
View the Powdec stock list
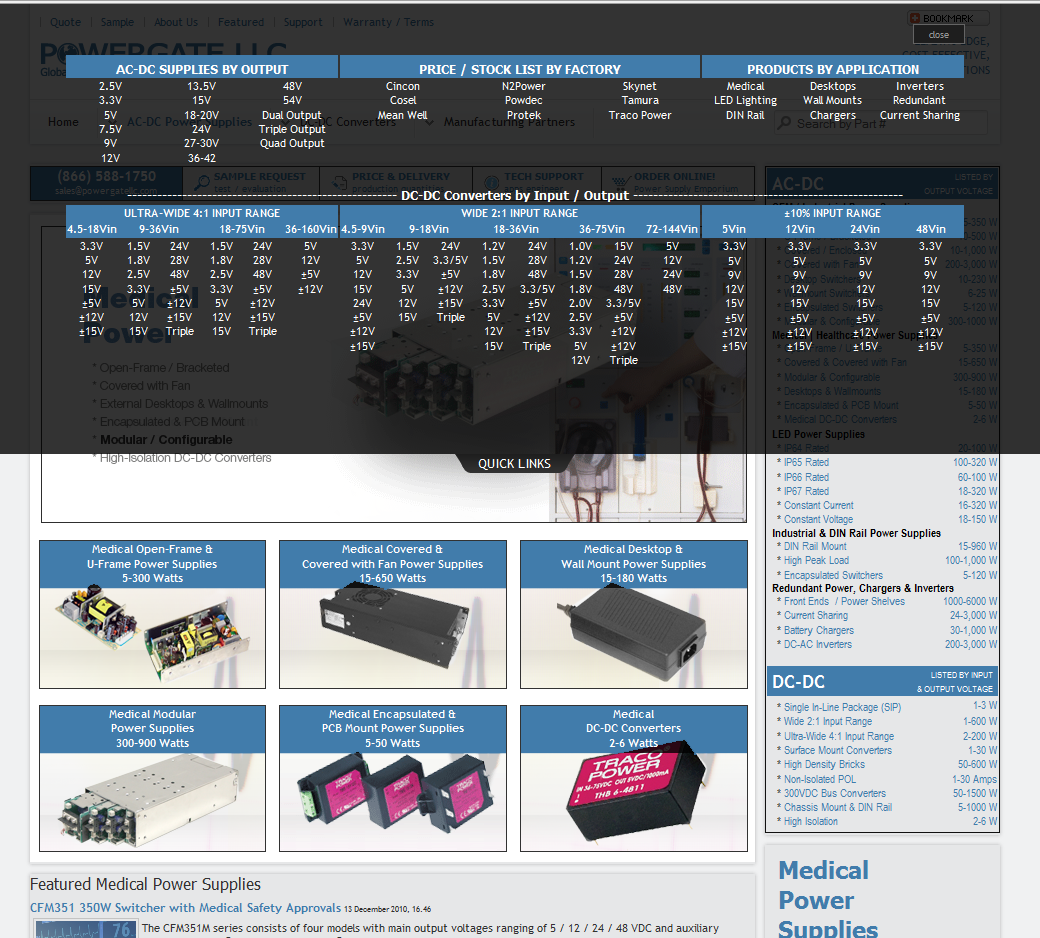click(523, 100)
